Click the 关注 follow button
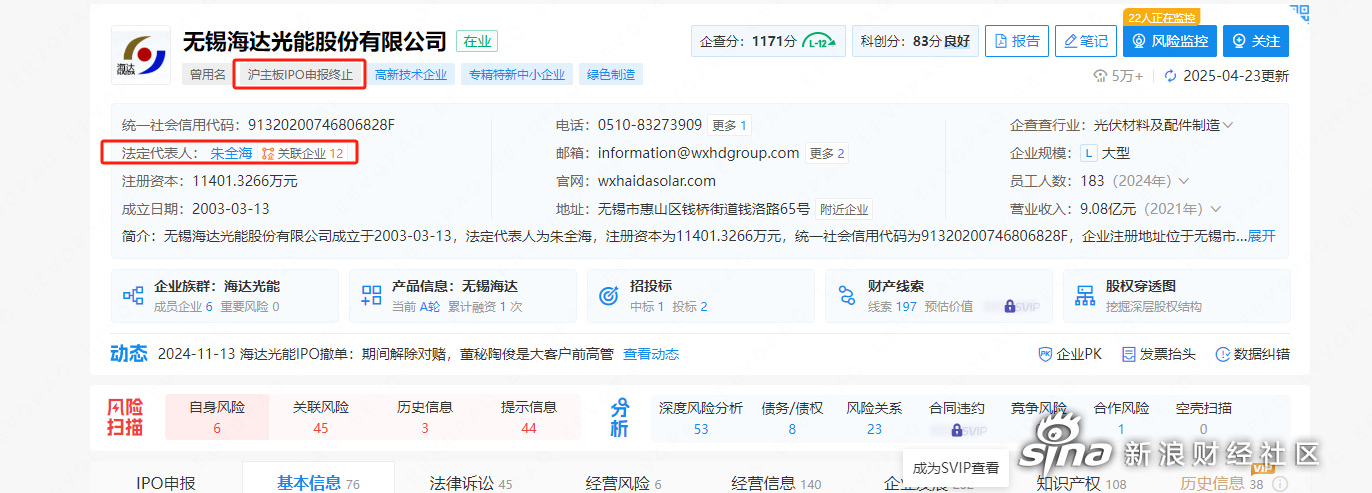The image size is (1372, 493). click(x=1256, y=41)
